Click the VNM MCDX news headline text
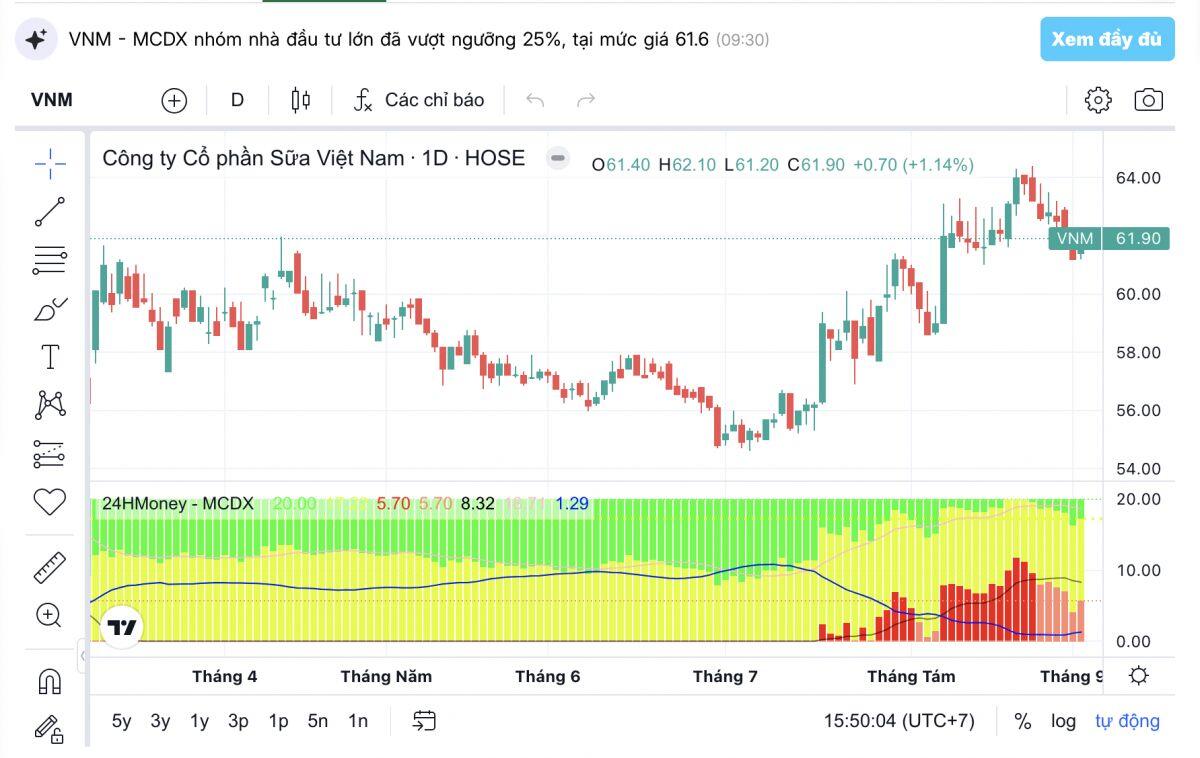Image resolution: width=1200 pixels, height=758 pixels. [x=388, y=40]
